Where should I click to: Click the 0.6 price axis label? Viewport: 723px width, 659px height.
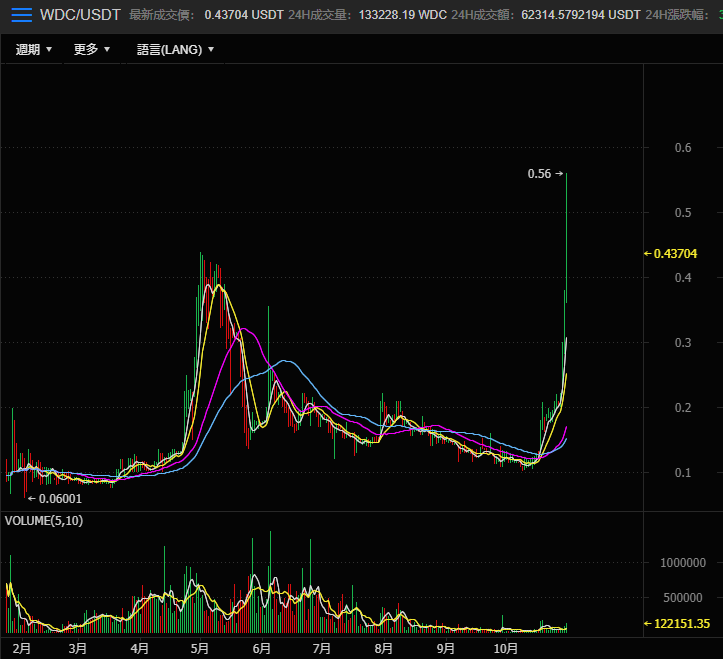pyautogui.click(x=655, y=148)
